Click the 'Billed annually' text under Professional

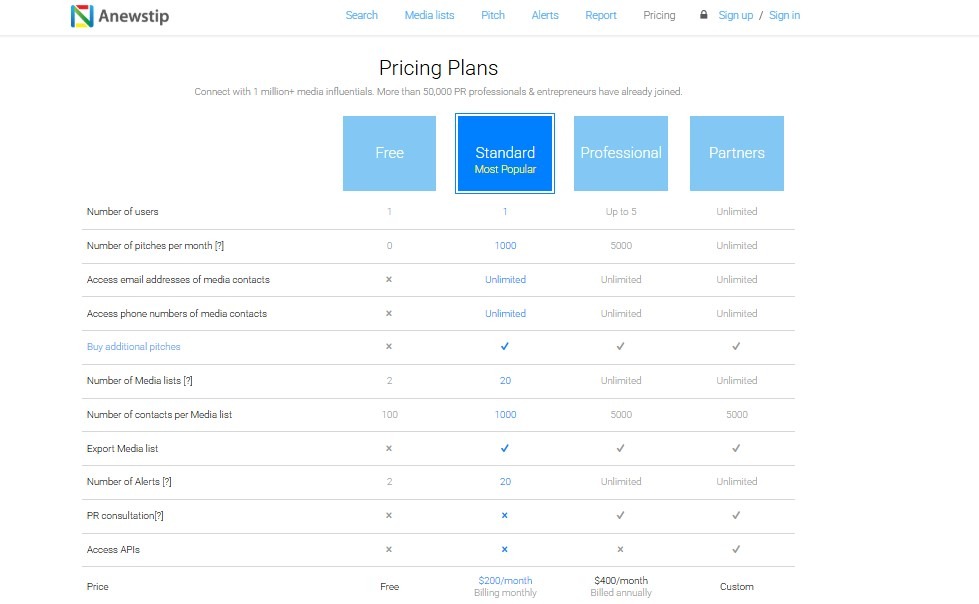coord(621,593)
